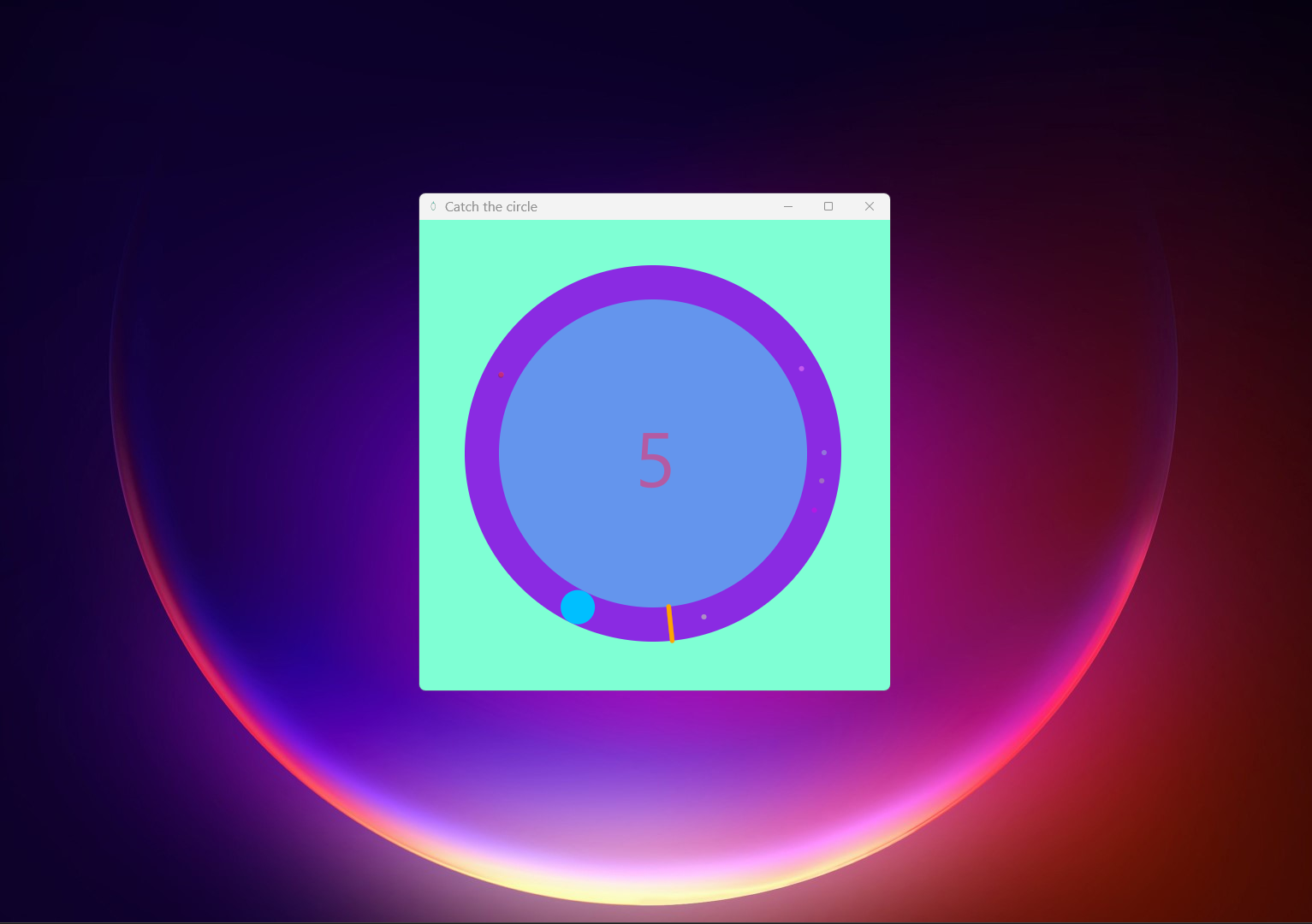Click the red dot on the ring's upper left
This screenshot has height=924, width=1312.
click(502, 375)
